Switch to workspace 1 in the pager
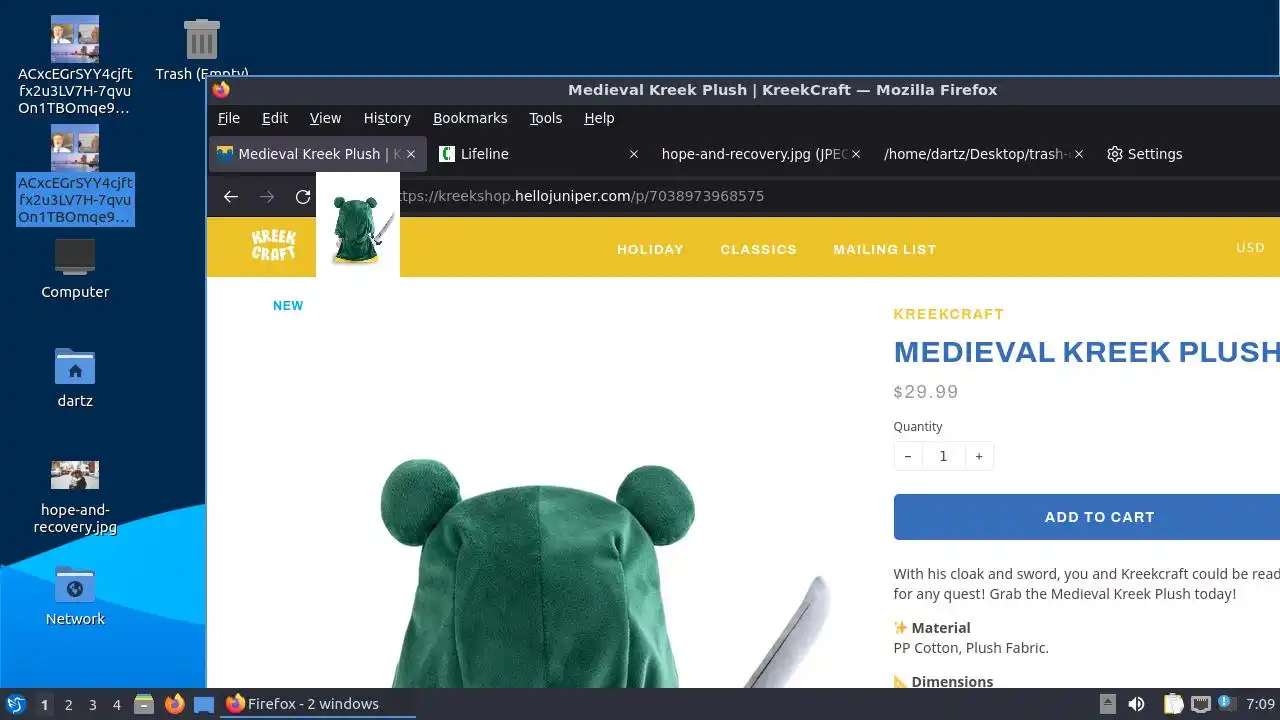This screenshot has width=1280, height=720. [x=44, y=704]
